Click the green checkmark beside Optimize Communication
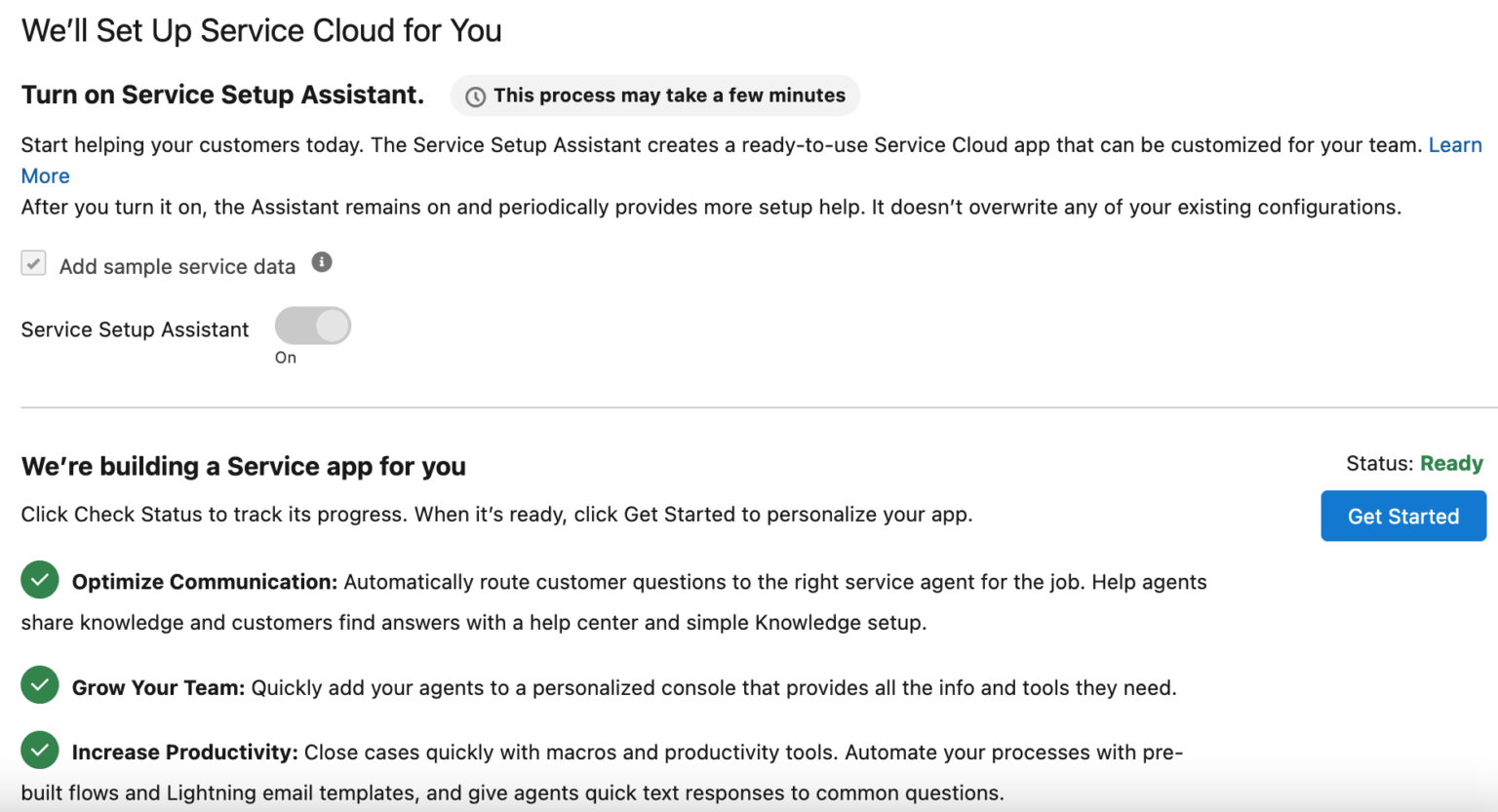Viewport: 1498px width, 812px height. (40, 580)
